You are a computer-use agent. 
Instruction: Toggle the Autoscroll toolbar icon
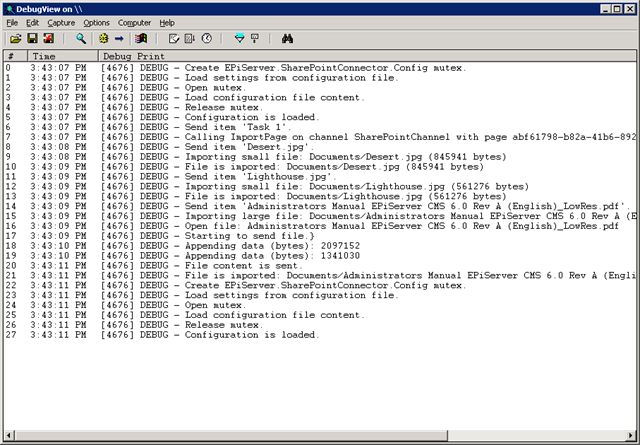click(x=190, y=38)
